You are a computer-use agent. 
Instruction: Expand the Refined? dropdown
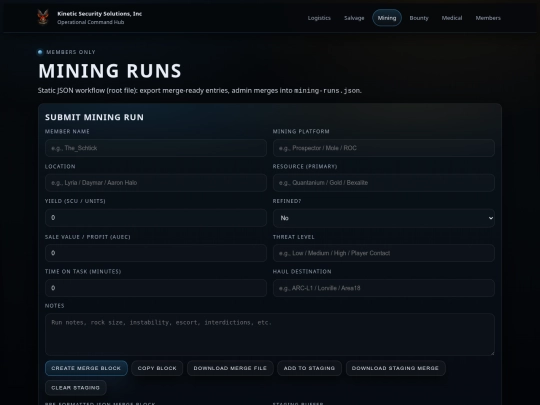[x=384, y=218]
